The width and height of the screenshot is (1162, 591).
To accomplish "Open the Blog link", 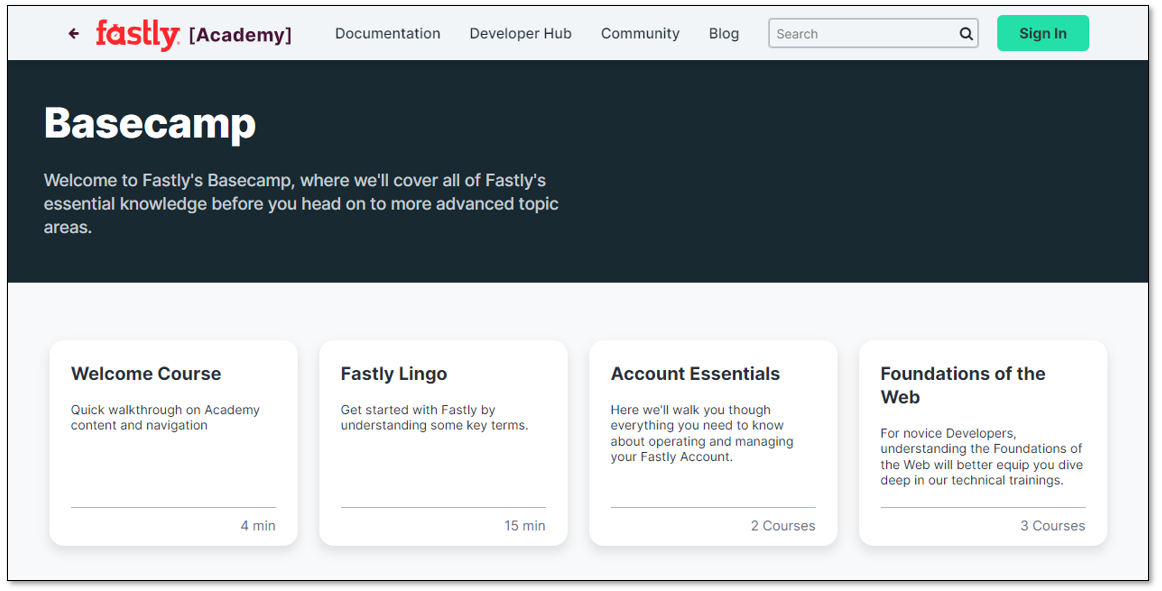I will coord(724,33).
